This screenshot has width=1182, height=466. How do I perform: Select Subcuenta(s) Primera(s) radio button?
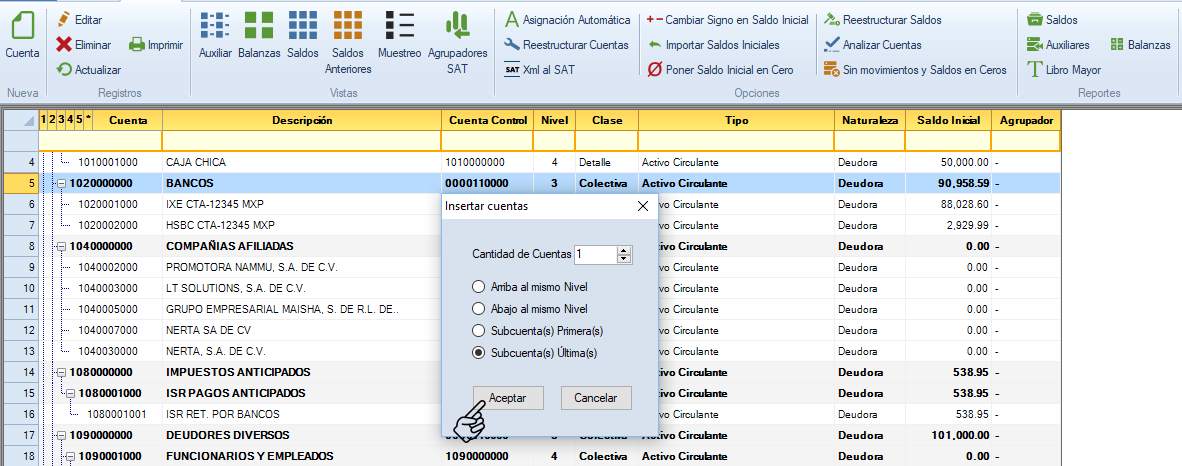point(479,331)
